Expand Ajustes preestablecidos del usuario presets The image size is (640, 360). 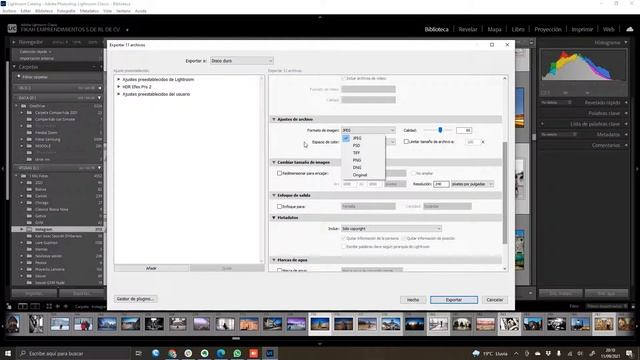[x=119, y=94]
